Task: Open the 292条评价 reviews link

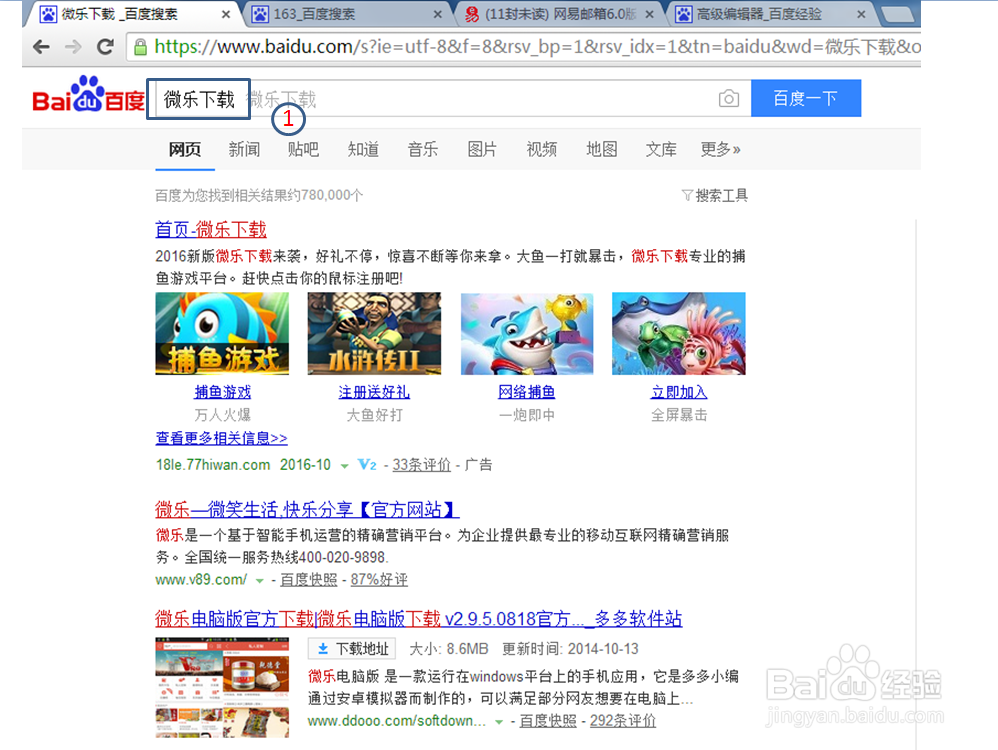Action: pos(623,721)
